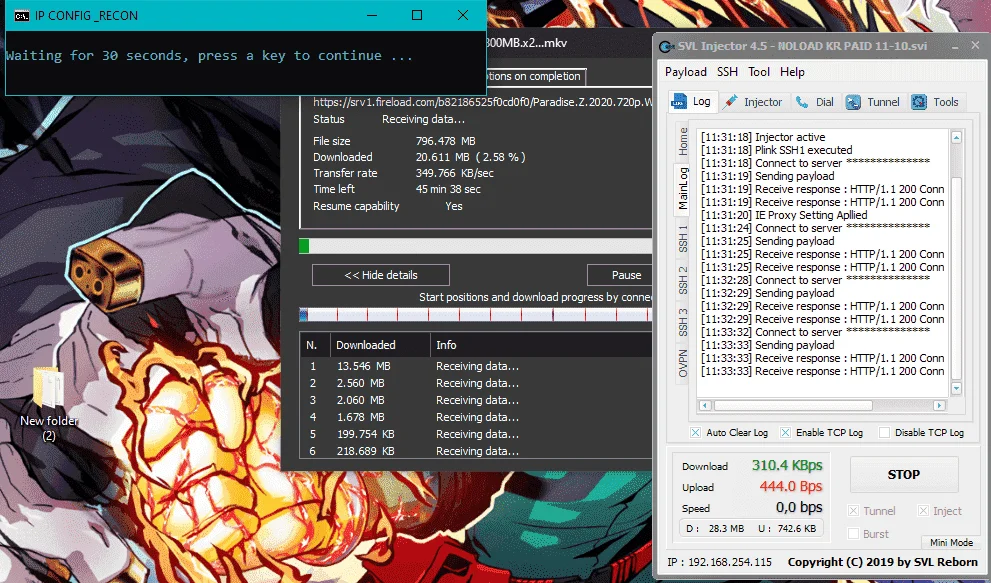Open the Tool menu
The image size is (991, 583).
pos(759,72)
